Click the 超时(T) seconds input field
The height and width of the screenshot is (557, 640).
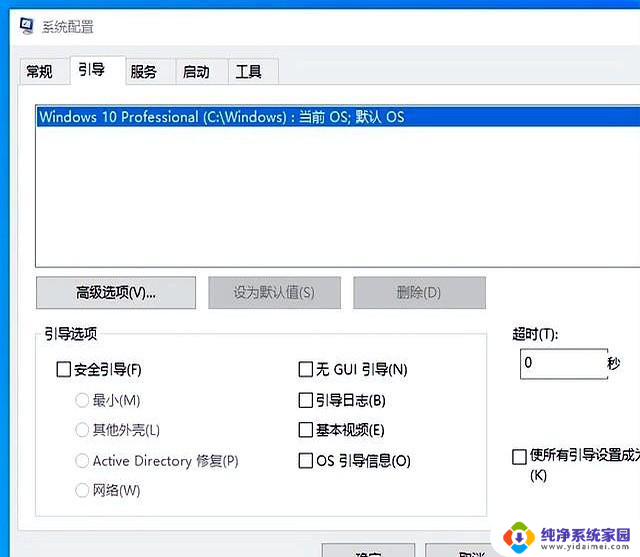click(x=564, y=363)
